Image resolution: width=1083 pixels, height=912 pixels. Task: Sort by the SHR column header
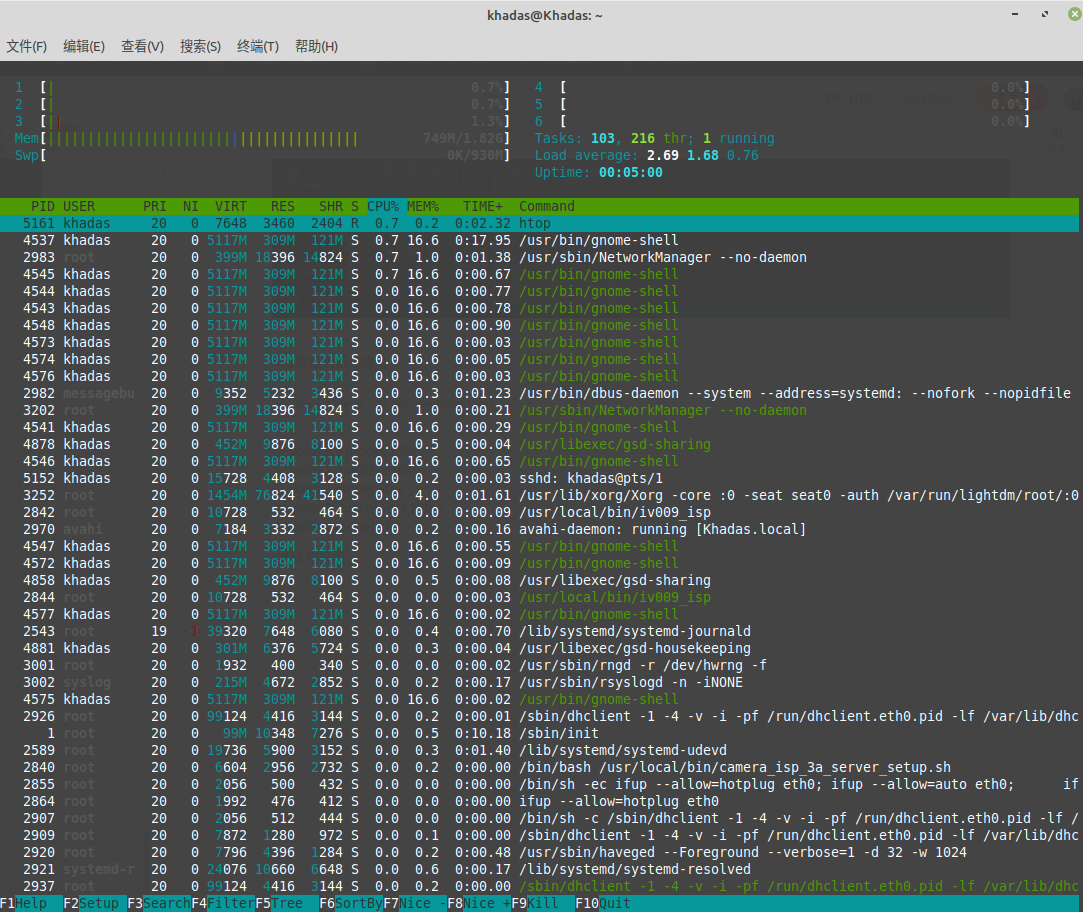tap(331, 207)
